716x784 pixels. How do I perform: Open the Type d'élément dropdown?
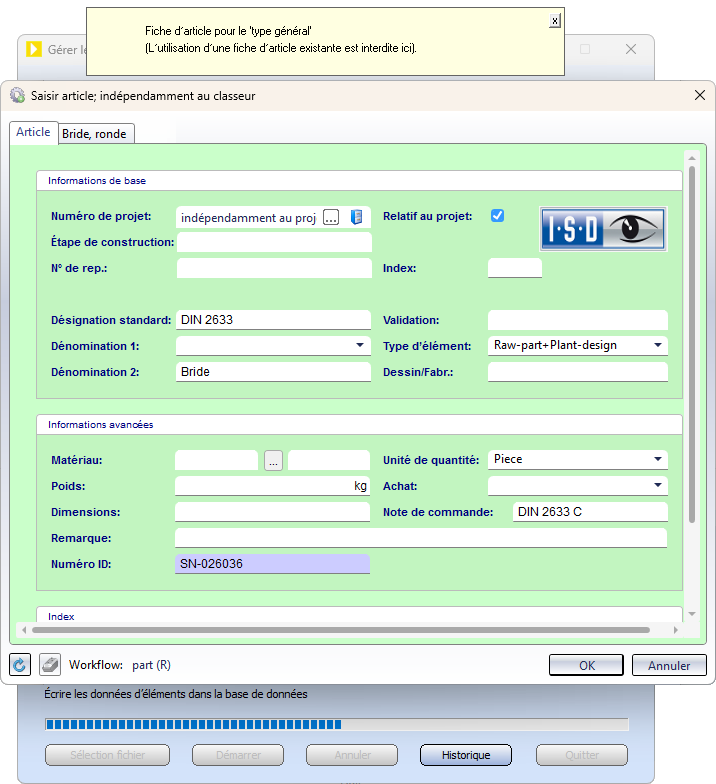[658, 345]
